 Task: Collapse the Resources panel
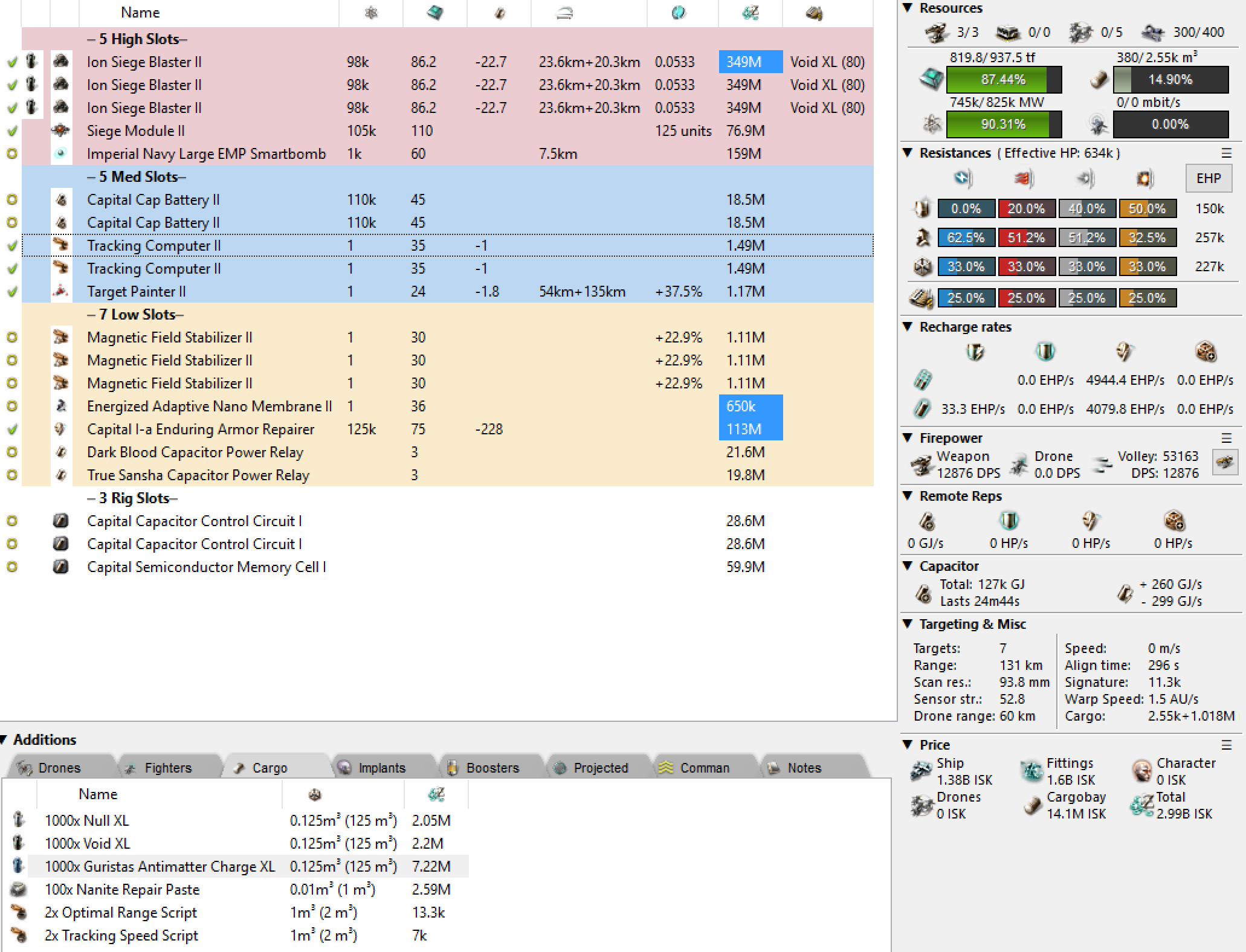click(907, 8)
